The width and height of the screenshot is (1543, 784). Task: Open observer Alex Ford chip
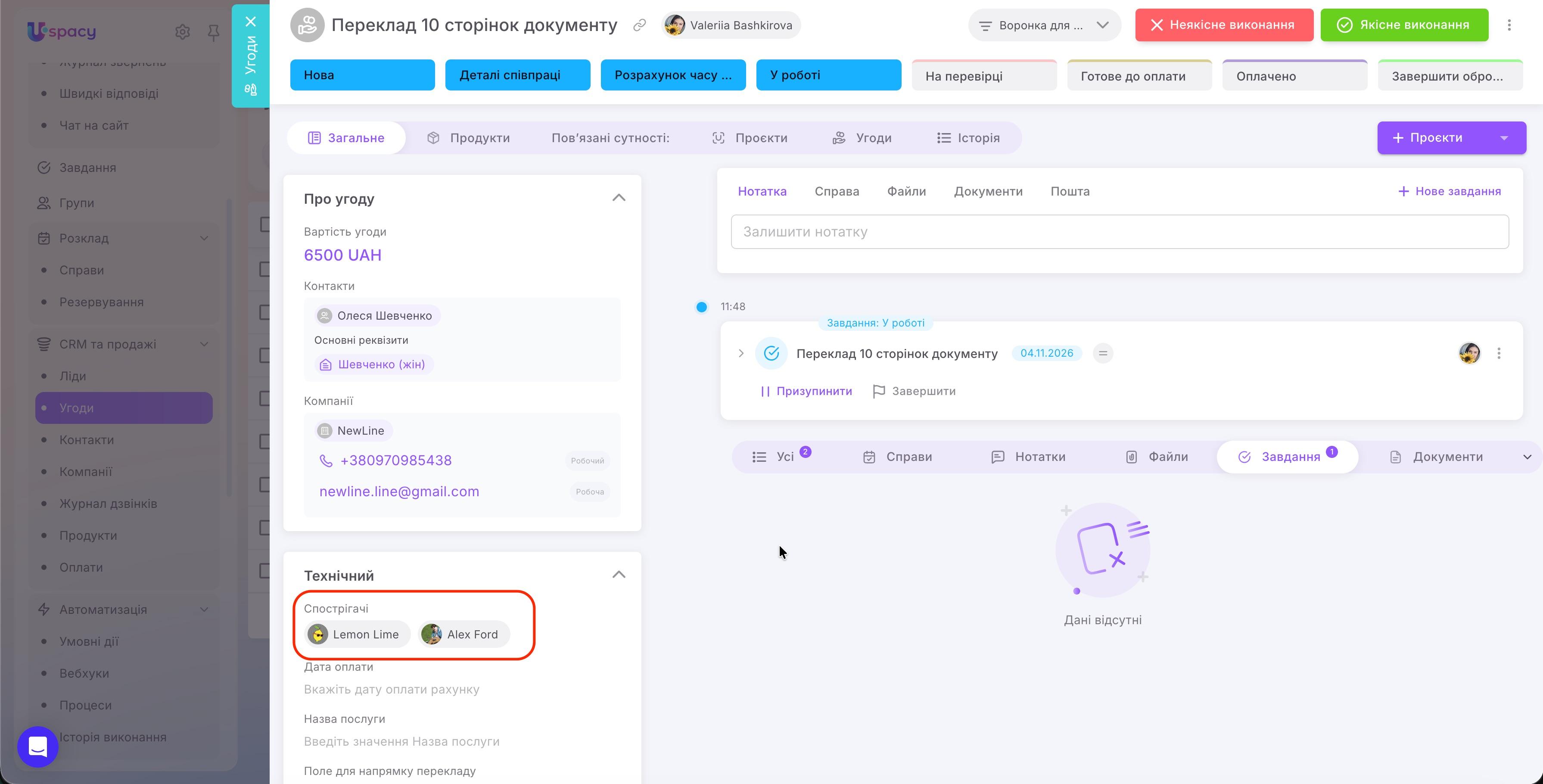coord(464,634)
